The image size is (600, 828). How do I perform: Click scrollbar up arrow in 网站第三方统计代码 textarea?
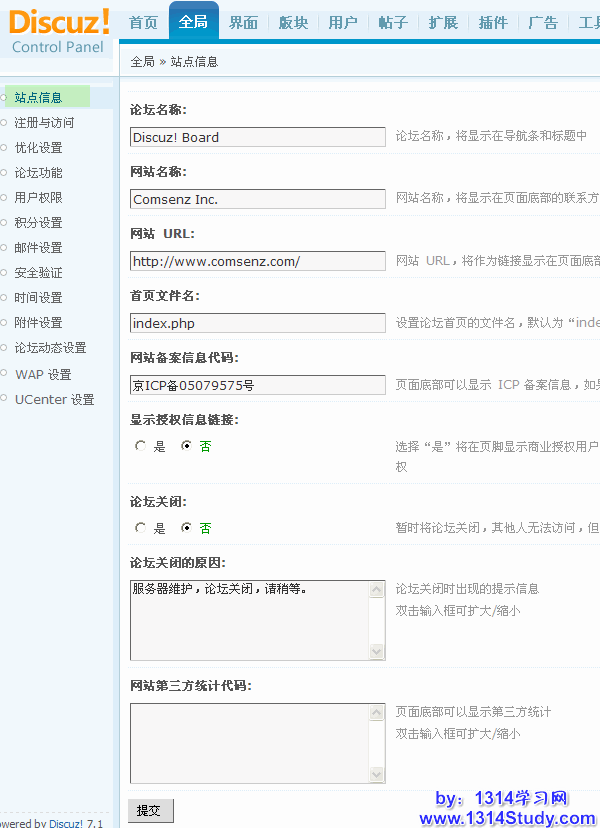tap(377, 712)
